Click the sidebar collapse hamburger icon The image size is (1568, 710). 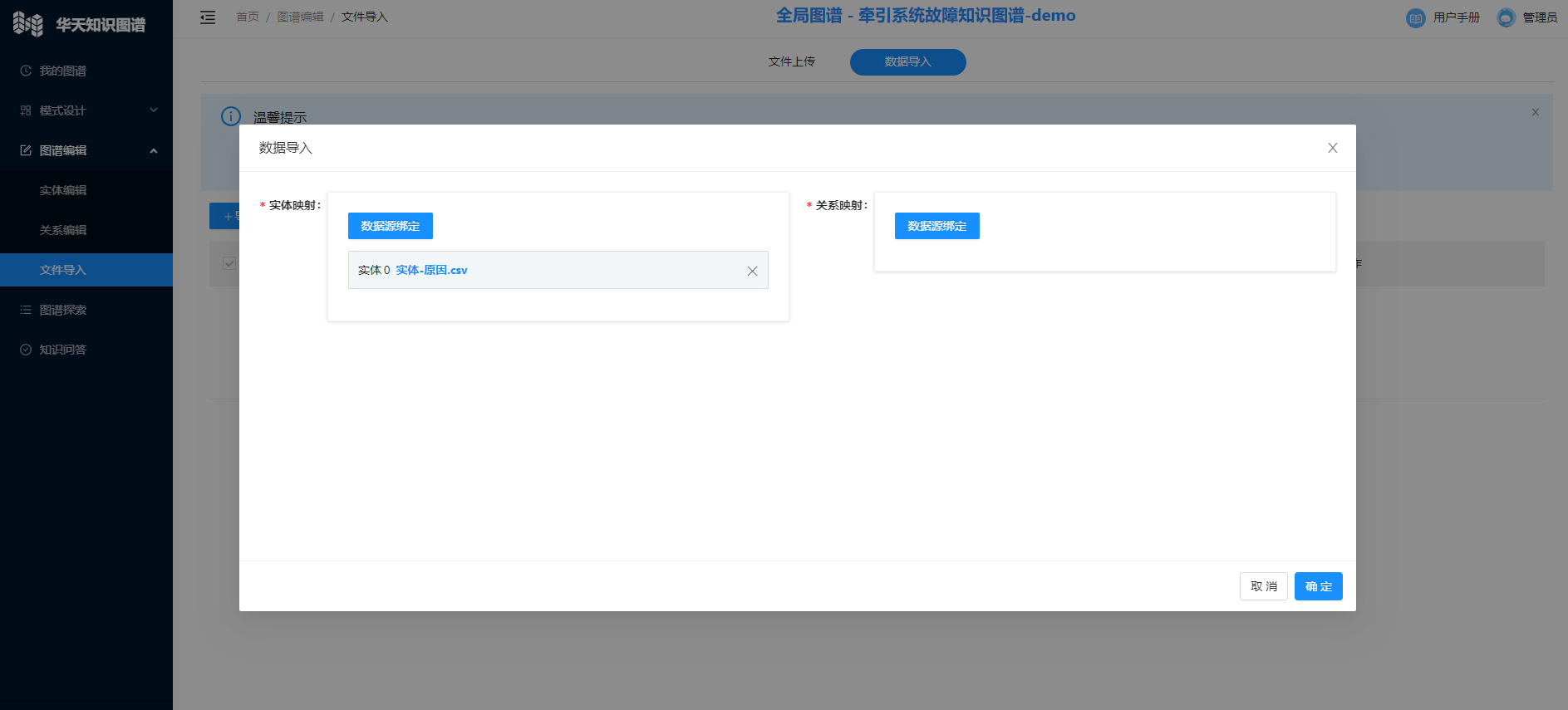(x=208, y=17)
